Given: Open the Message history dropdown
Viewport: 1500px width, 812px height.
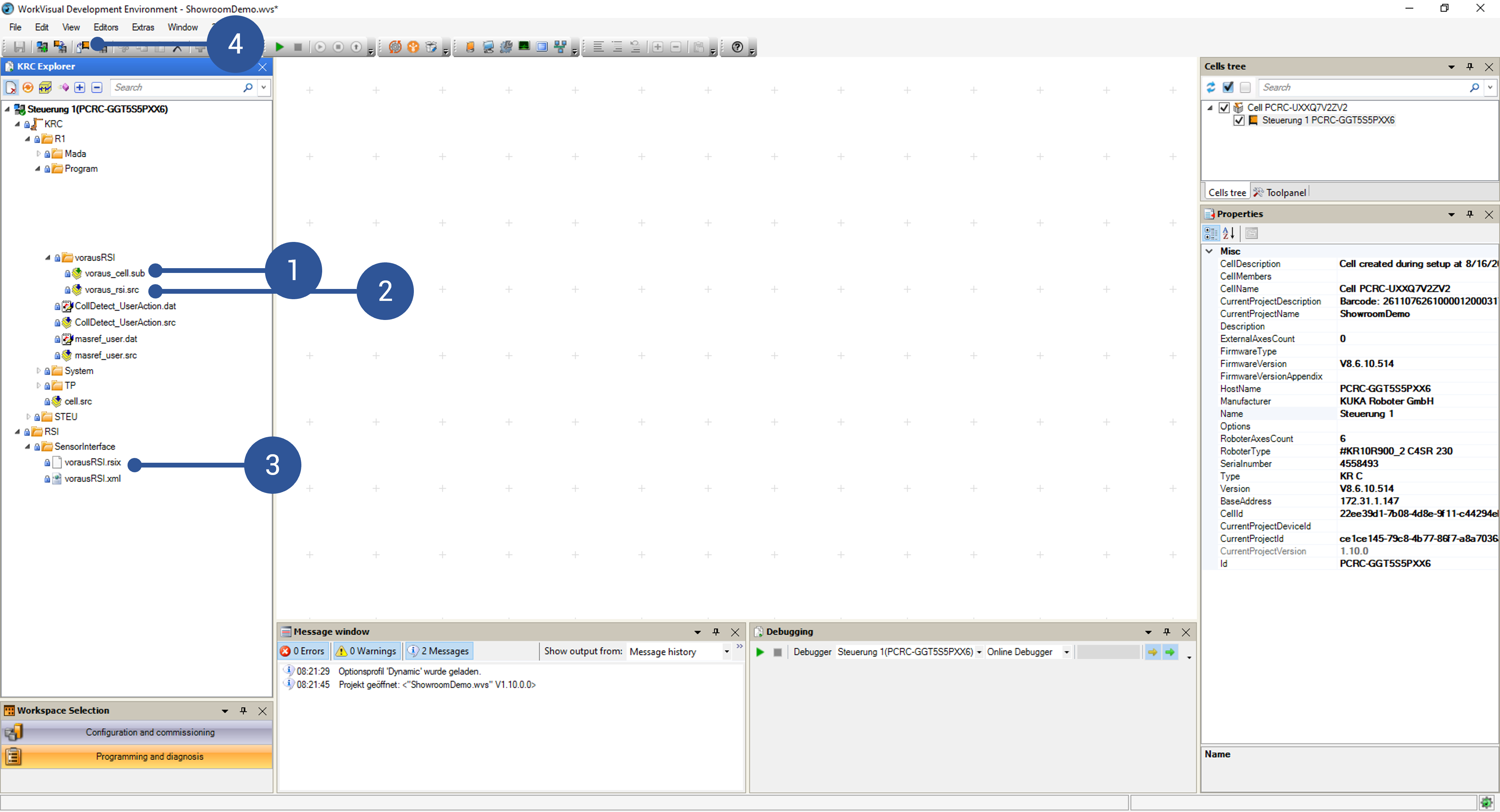Looking at the screenshot, I should click(x=727, y=652).
